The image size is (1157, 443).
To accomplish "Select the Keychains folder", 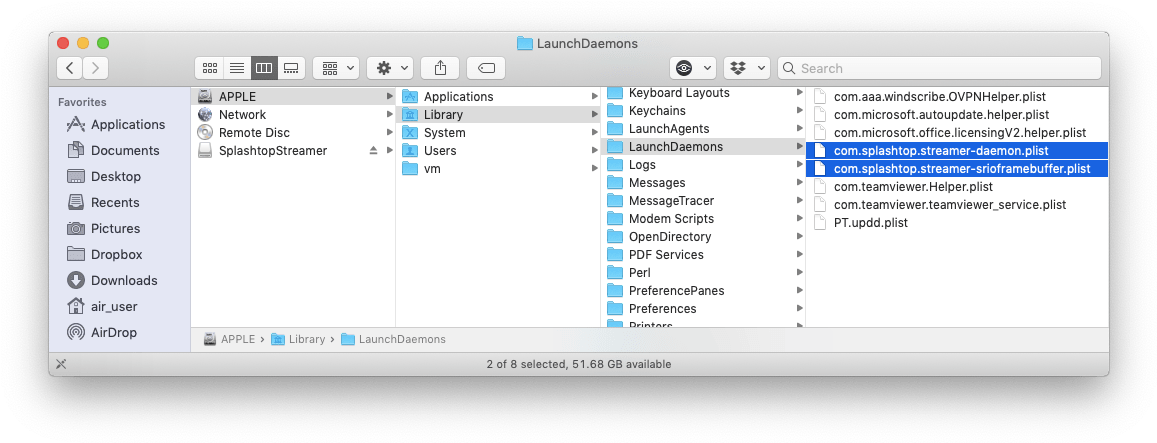I will coord(703,111).
